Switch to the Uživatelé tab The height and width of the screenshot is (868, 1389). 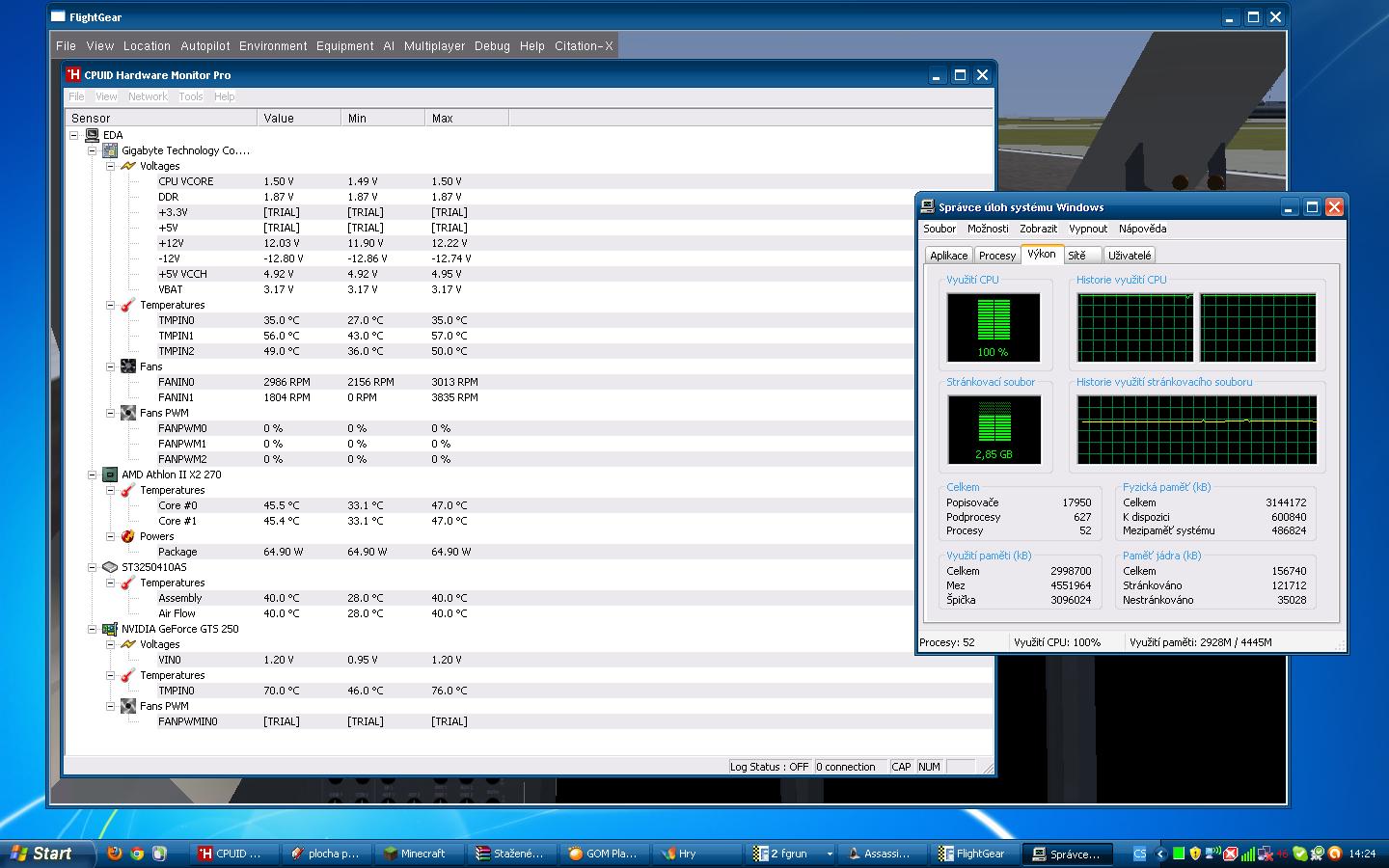coord(1129,256)
